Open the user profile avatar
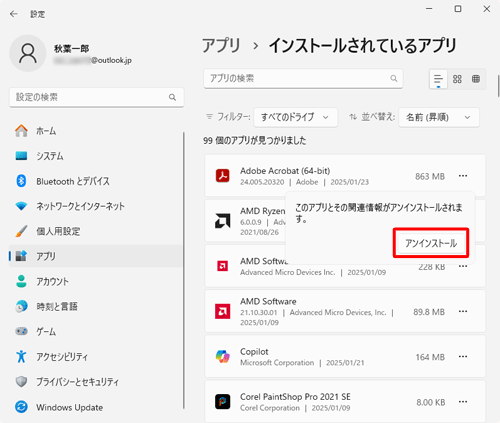Screen dimensions: 500x423 tap(28, 53)
